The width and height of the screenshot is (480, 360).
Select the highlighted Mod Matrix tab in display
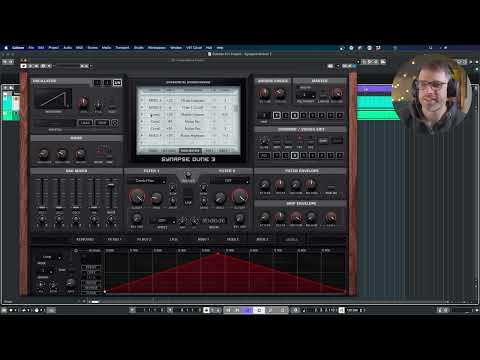(x=190, y=151)
